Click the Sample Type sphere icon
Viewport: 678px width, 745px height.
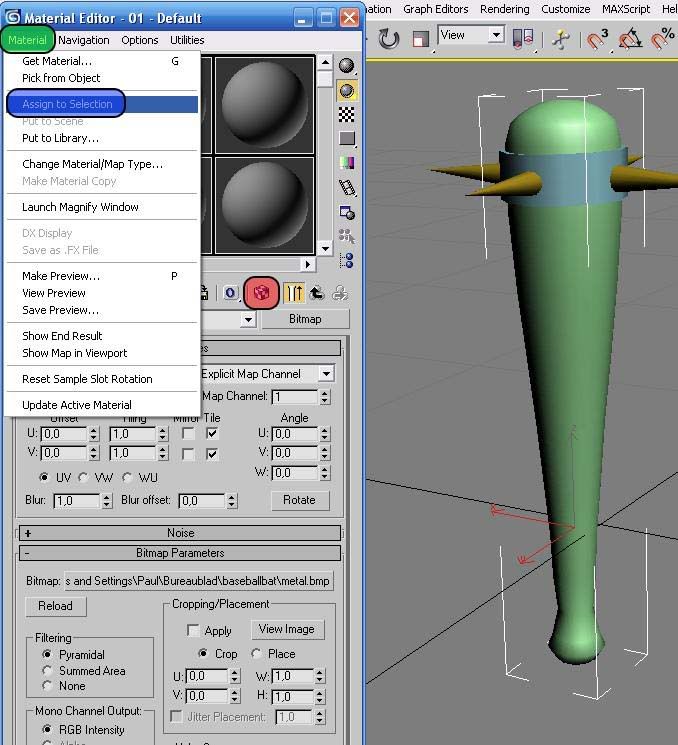point(346,66)
